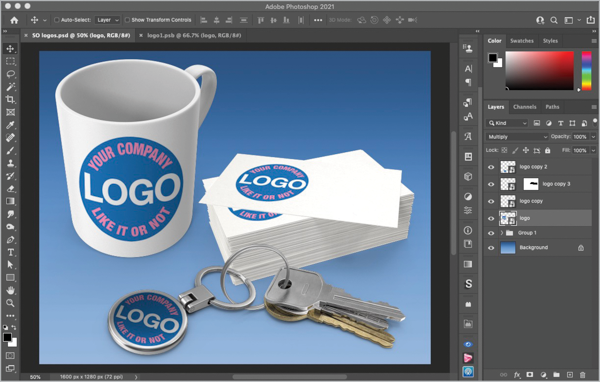Viewport: 600px width, 382px height.
Task: Select the Crop tool
Action: click(x=10, y=100)
